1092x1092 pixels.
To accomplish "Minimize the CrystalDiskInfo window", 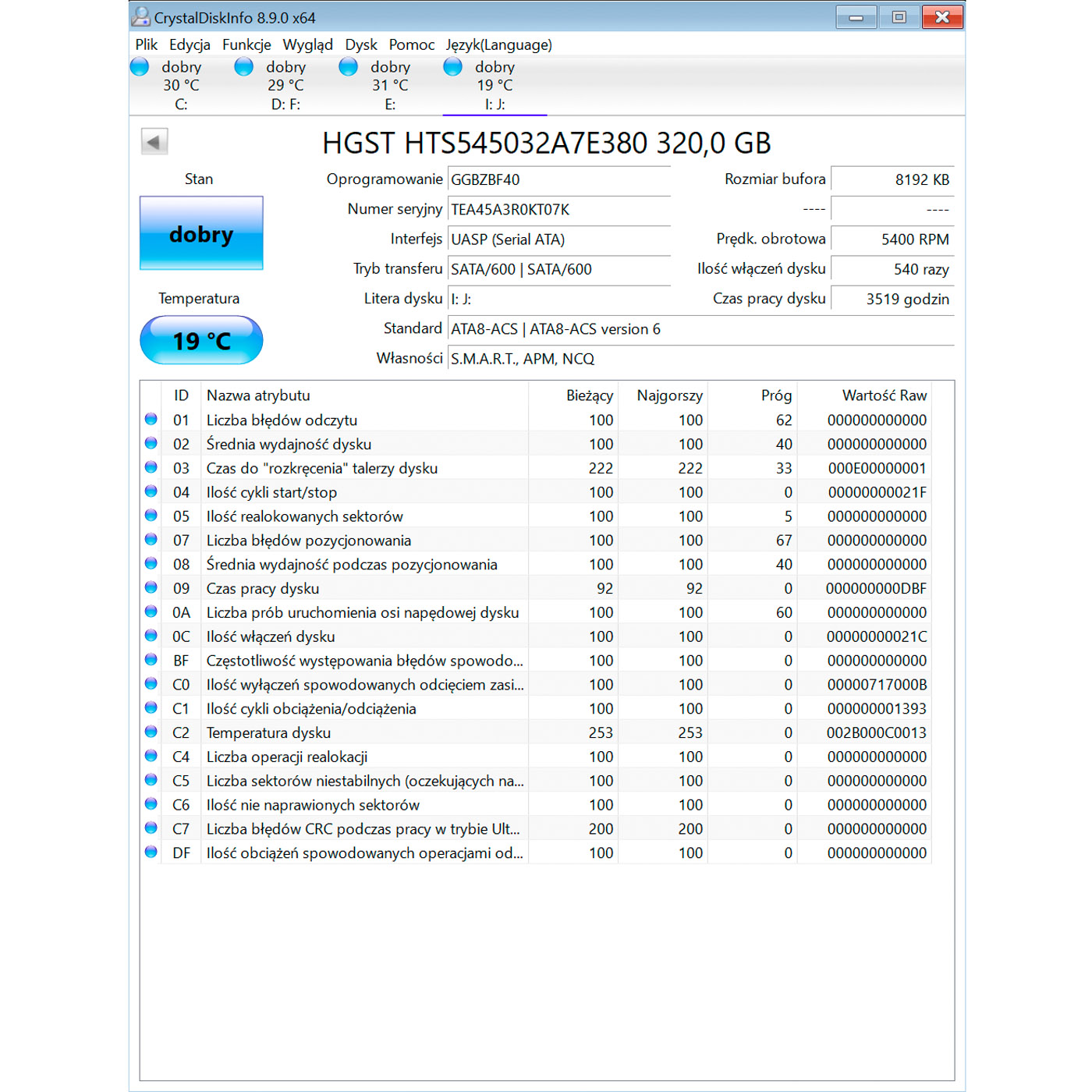I will point(856,17).
